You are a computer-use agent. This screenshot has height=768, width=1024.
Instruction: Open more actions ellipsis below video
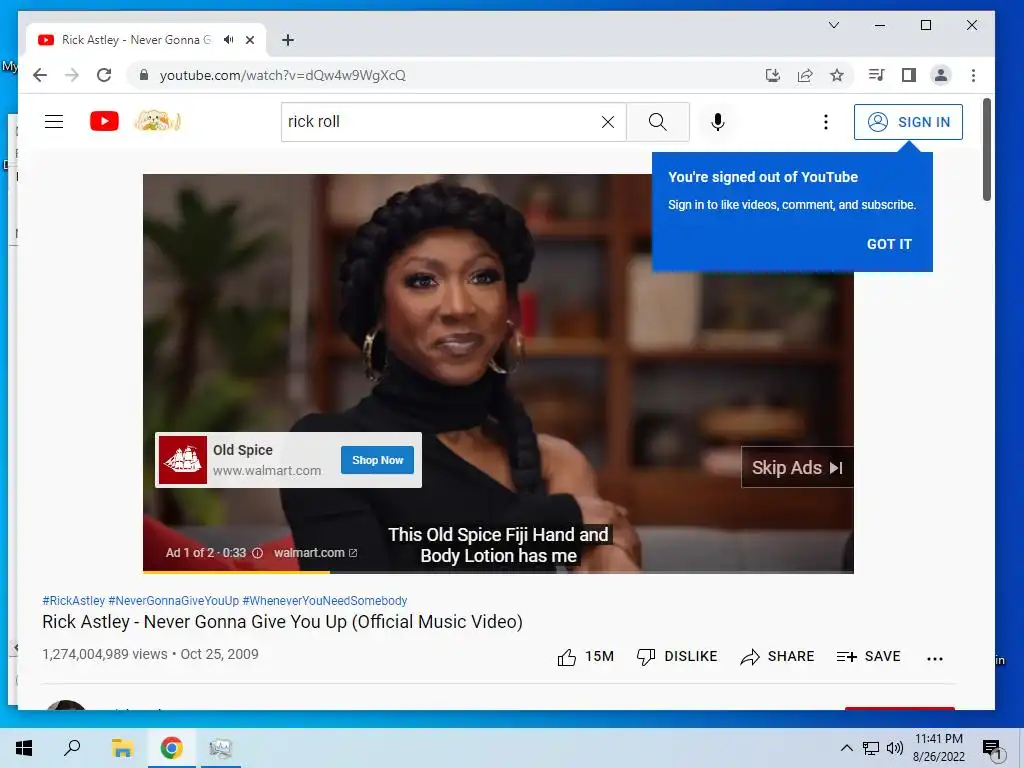(935, 658)
